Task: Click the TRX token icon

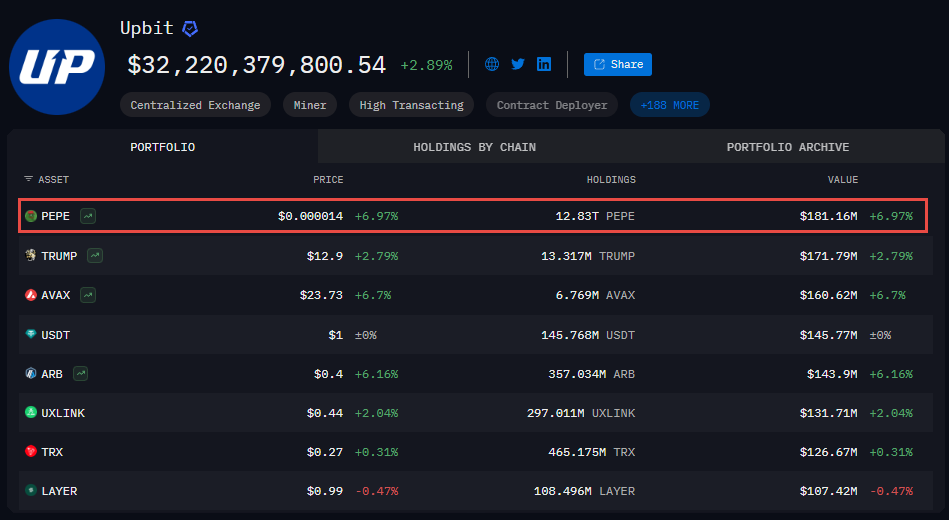Action: (x=31, y=452)
